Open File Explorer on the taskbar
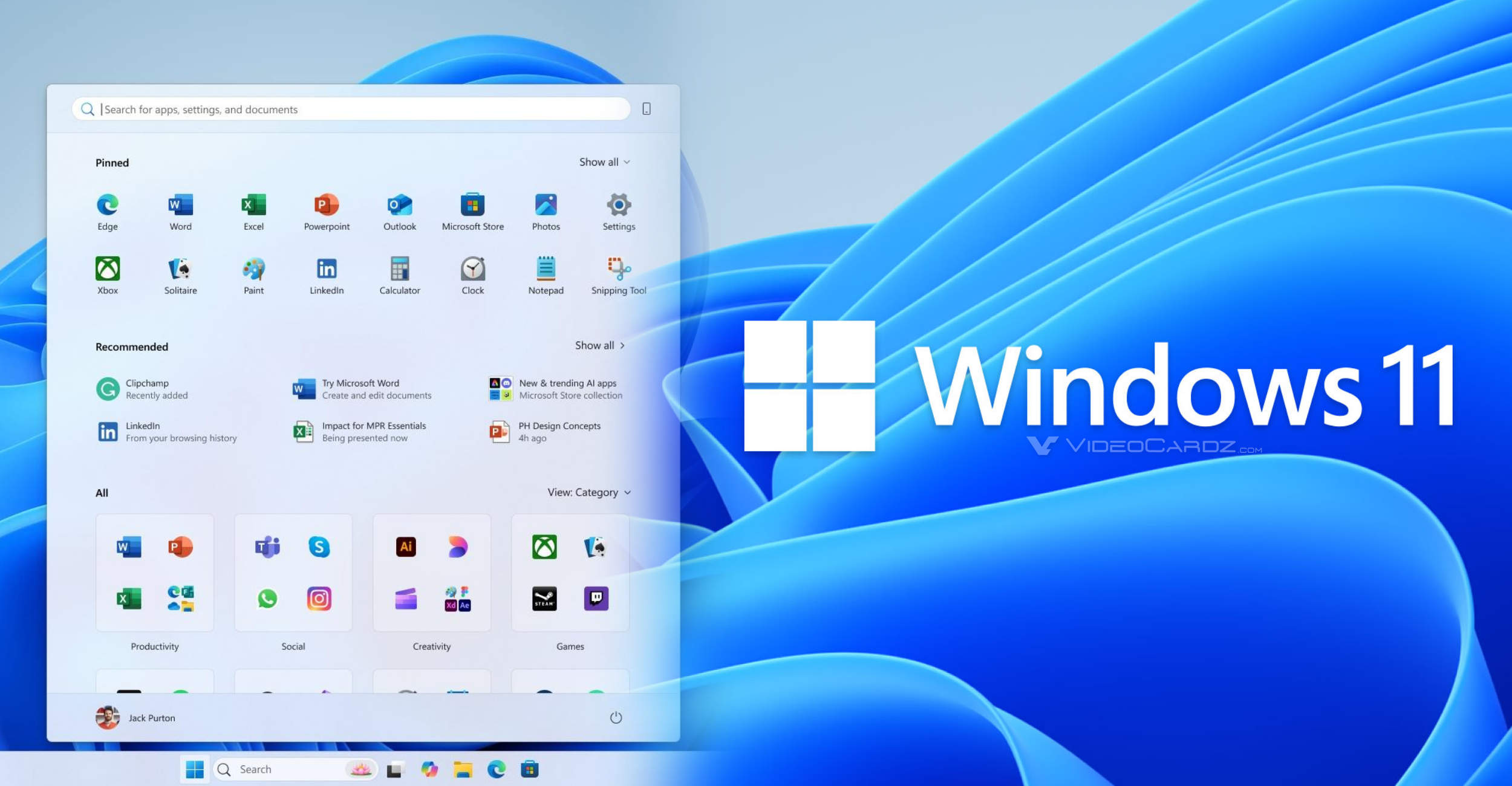1512x786 pixels. click(463, 770)
